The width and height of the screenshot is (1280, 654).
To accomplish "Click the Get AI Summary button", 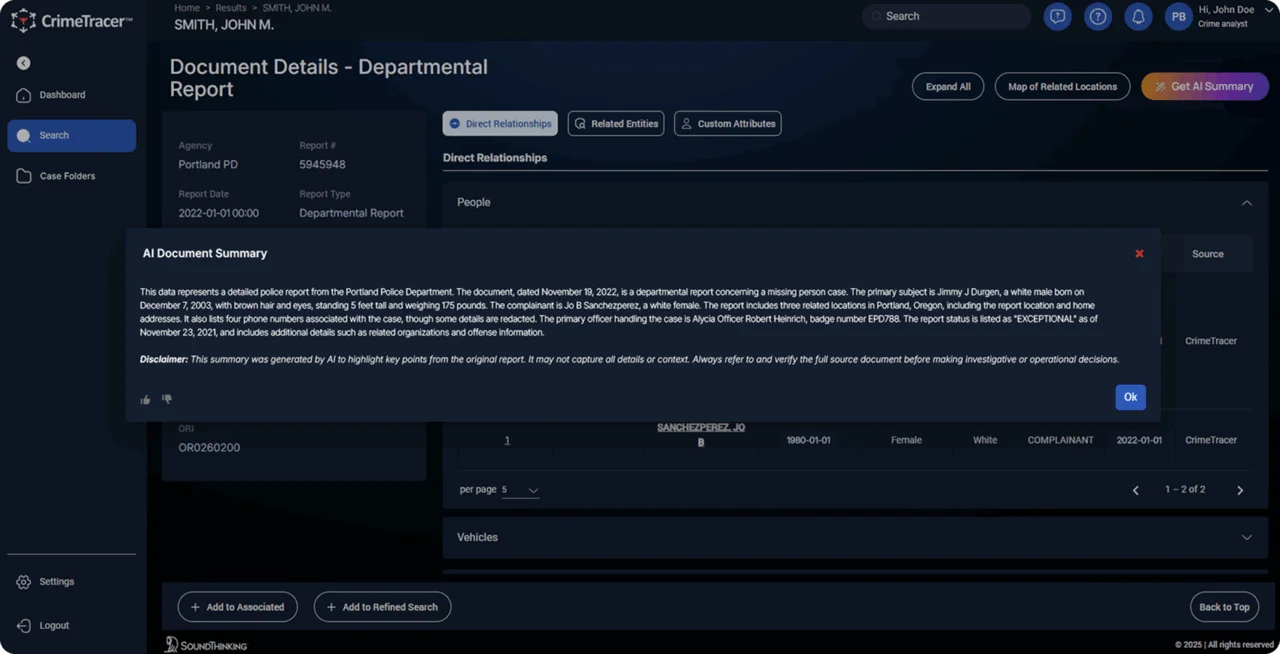I will [x=1204, y=87].
